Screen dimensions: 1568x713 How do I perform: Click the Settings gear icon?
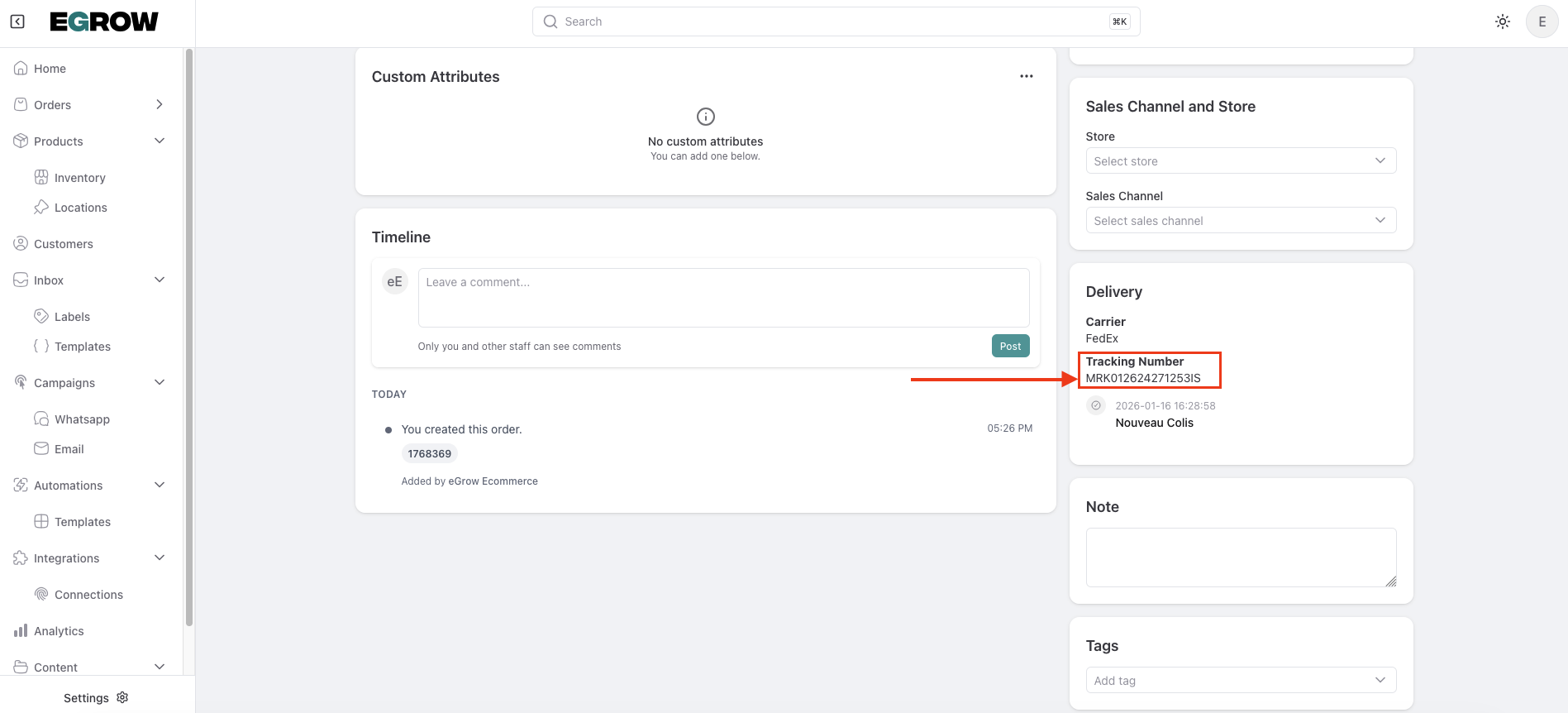[x=123, y=697]
